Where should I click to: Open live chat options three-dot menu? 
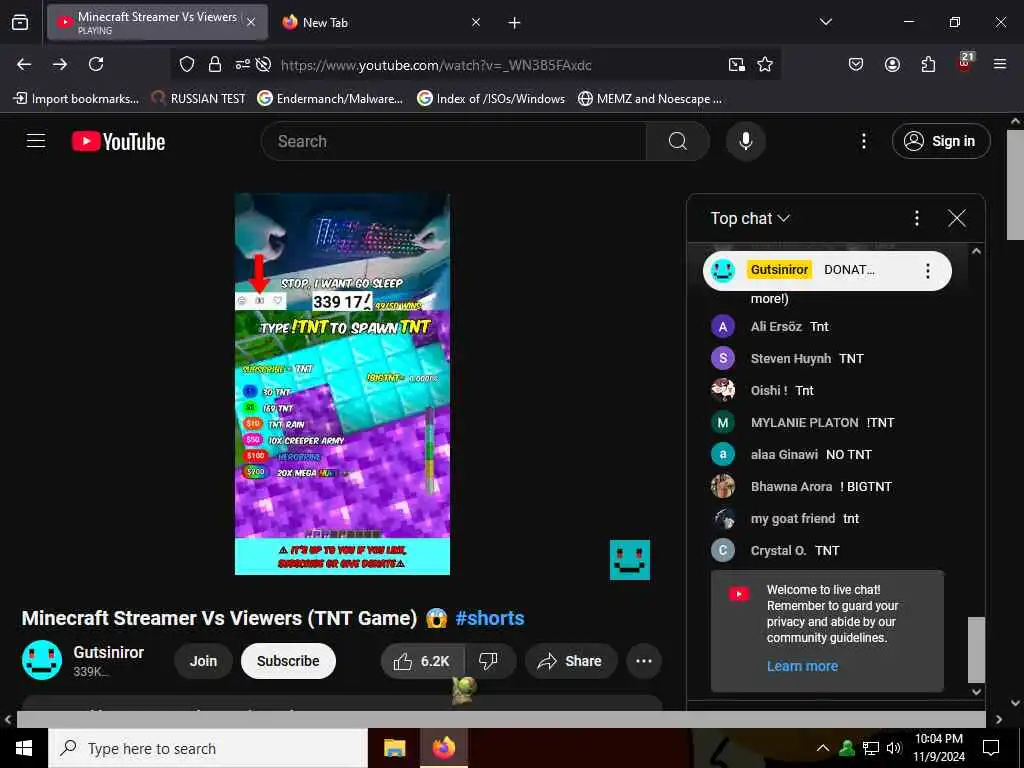point(917,218)
